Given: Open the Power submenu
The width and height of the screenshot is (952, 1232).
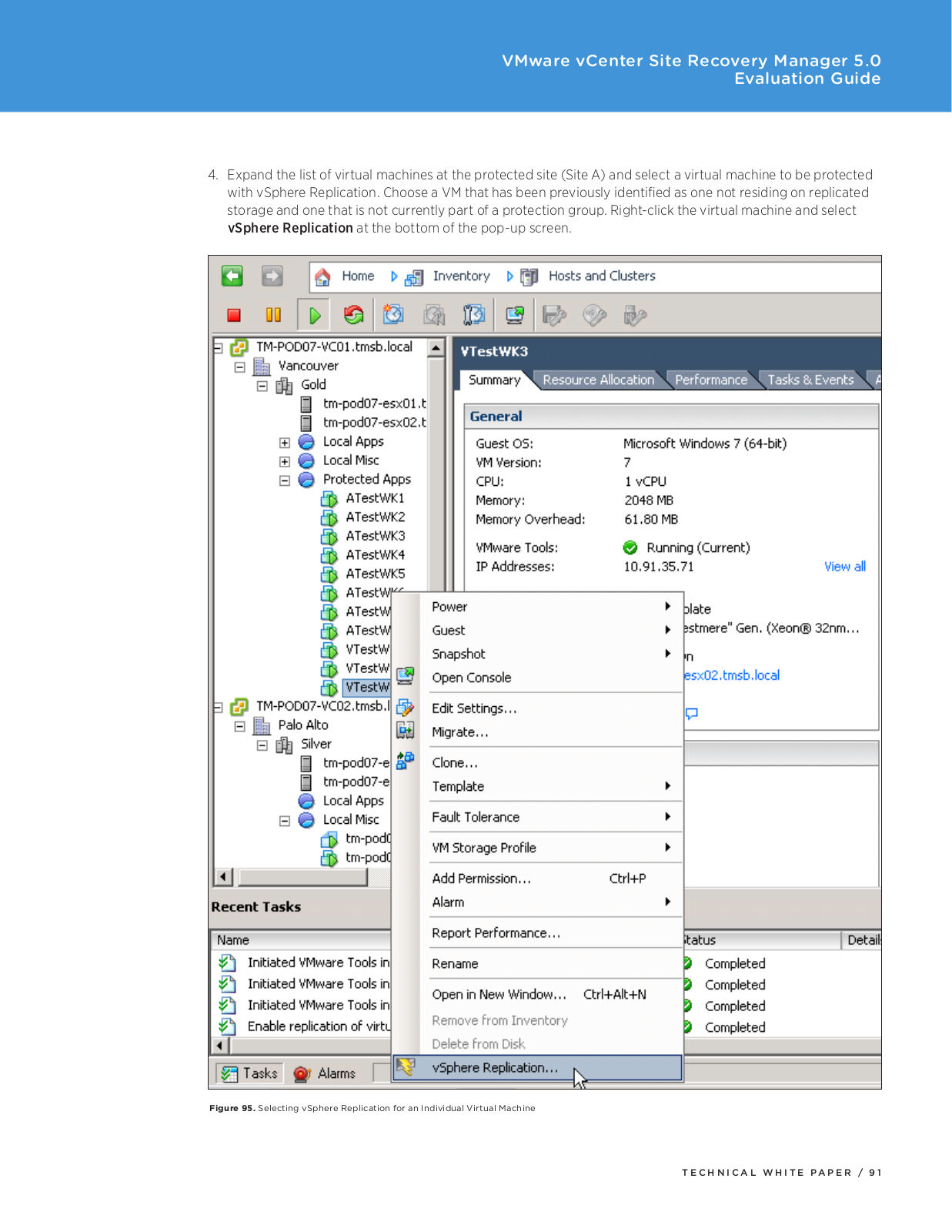Looking at the screenshot, I should 537,607.
